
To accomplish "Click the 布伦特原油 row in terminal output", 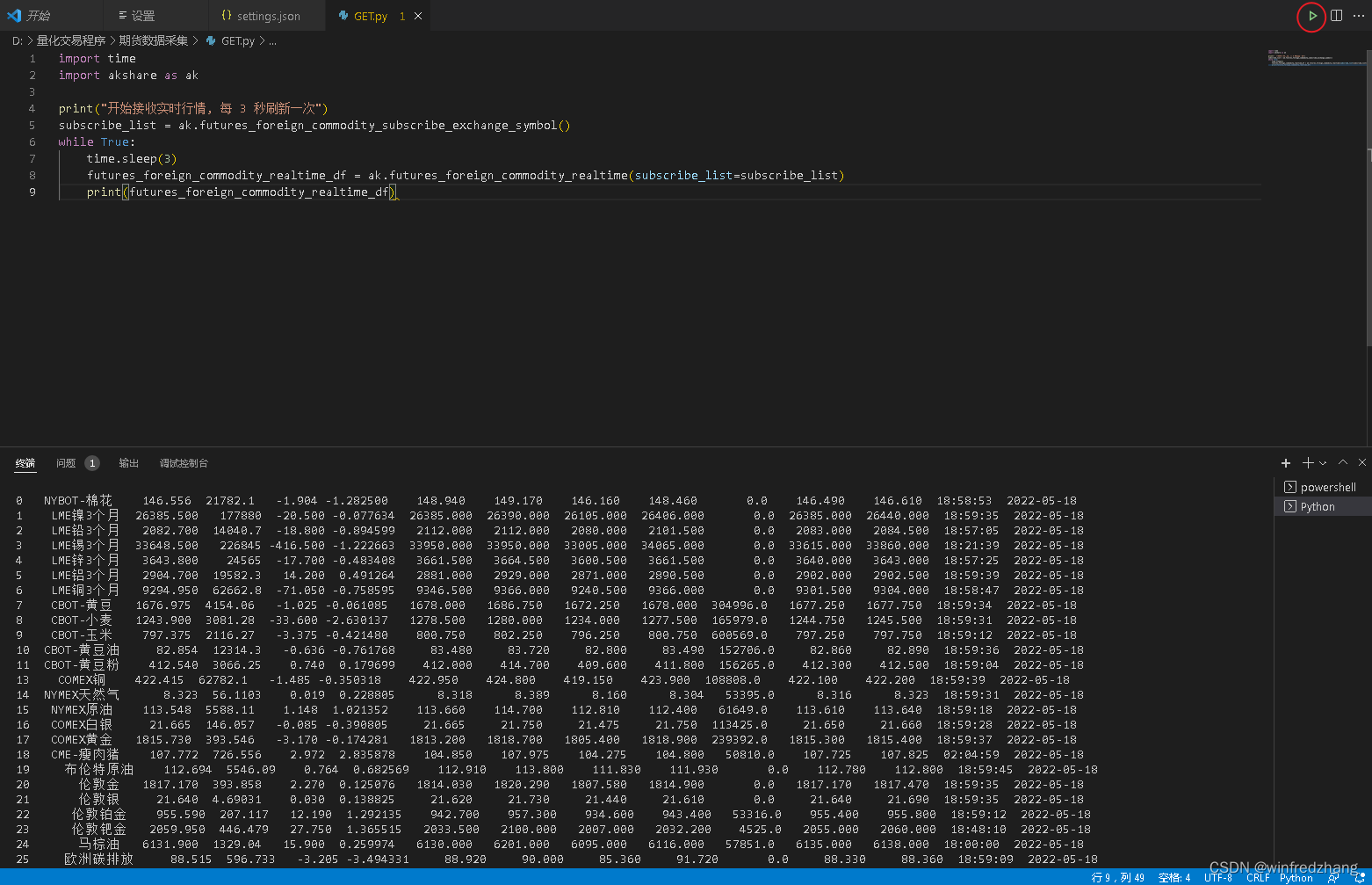I will pos(557,769).
